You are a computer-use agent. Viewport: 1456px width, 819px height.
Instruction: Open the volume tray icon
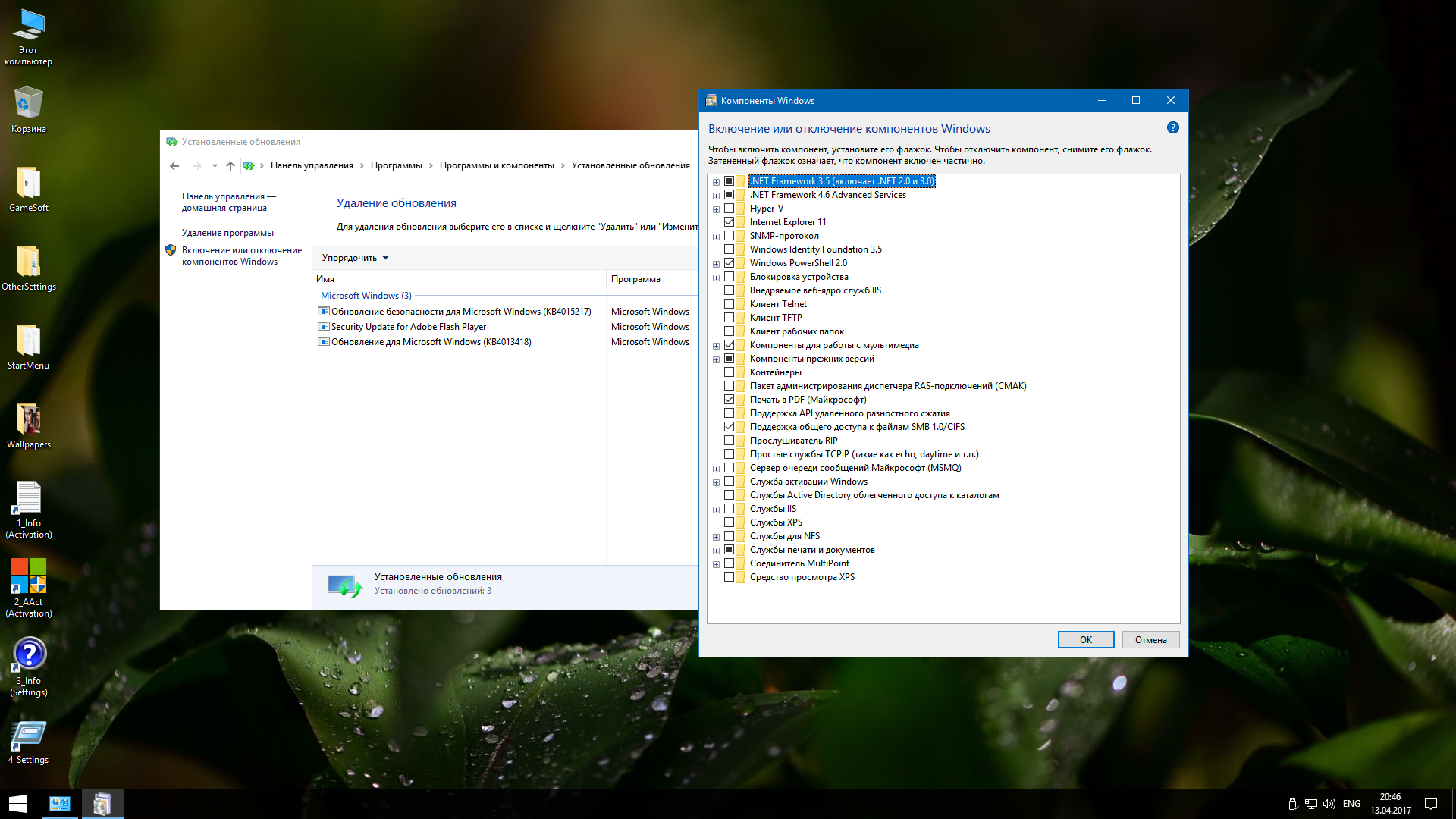(x=1329, y=804)
